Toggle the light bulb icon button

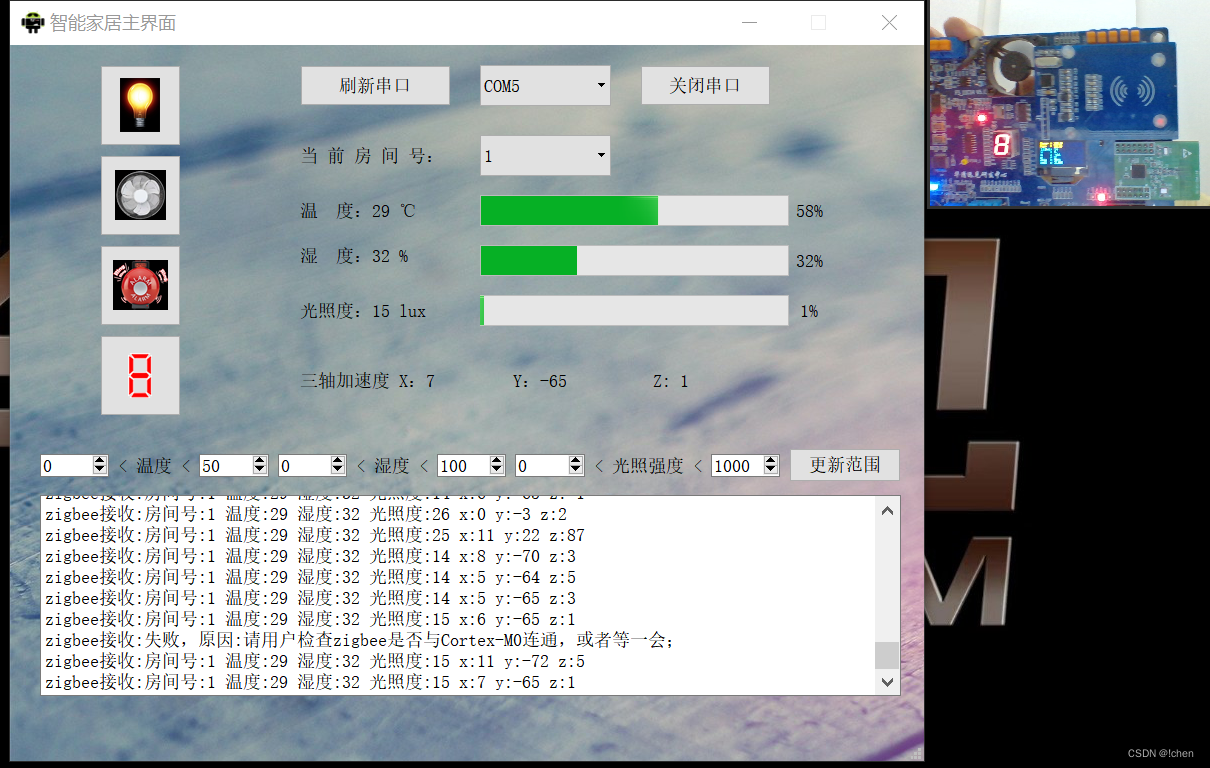(140, 106)
